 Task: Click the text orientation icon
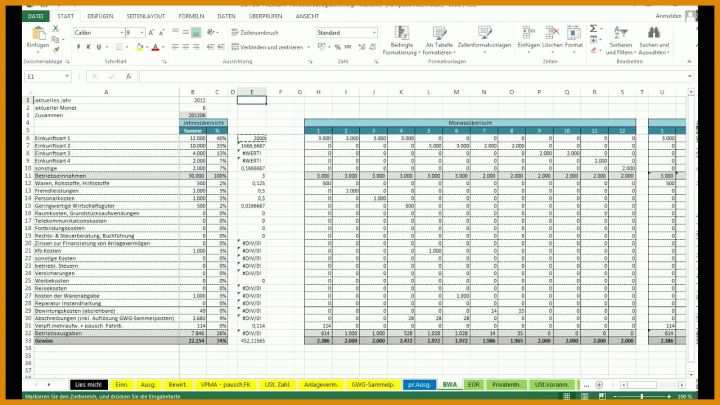[x=211, y=32]
